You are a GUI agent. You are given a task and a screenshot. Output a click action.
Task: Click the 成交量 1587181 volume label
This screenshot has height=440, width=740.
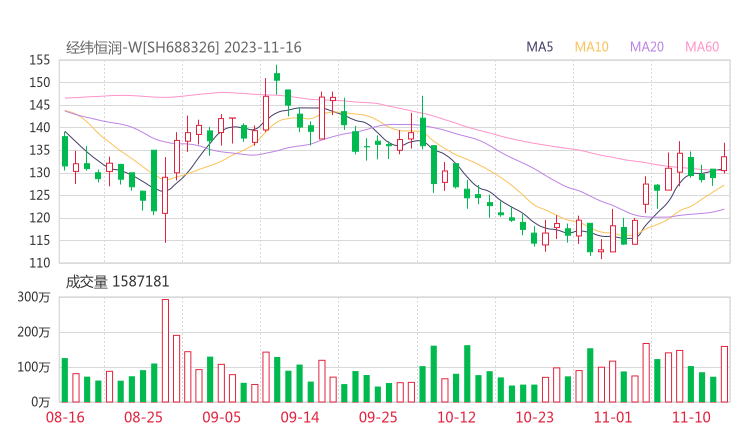(117, 282)
